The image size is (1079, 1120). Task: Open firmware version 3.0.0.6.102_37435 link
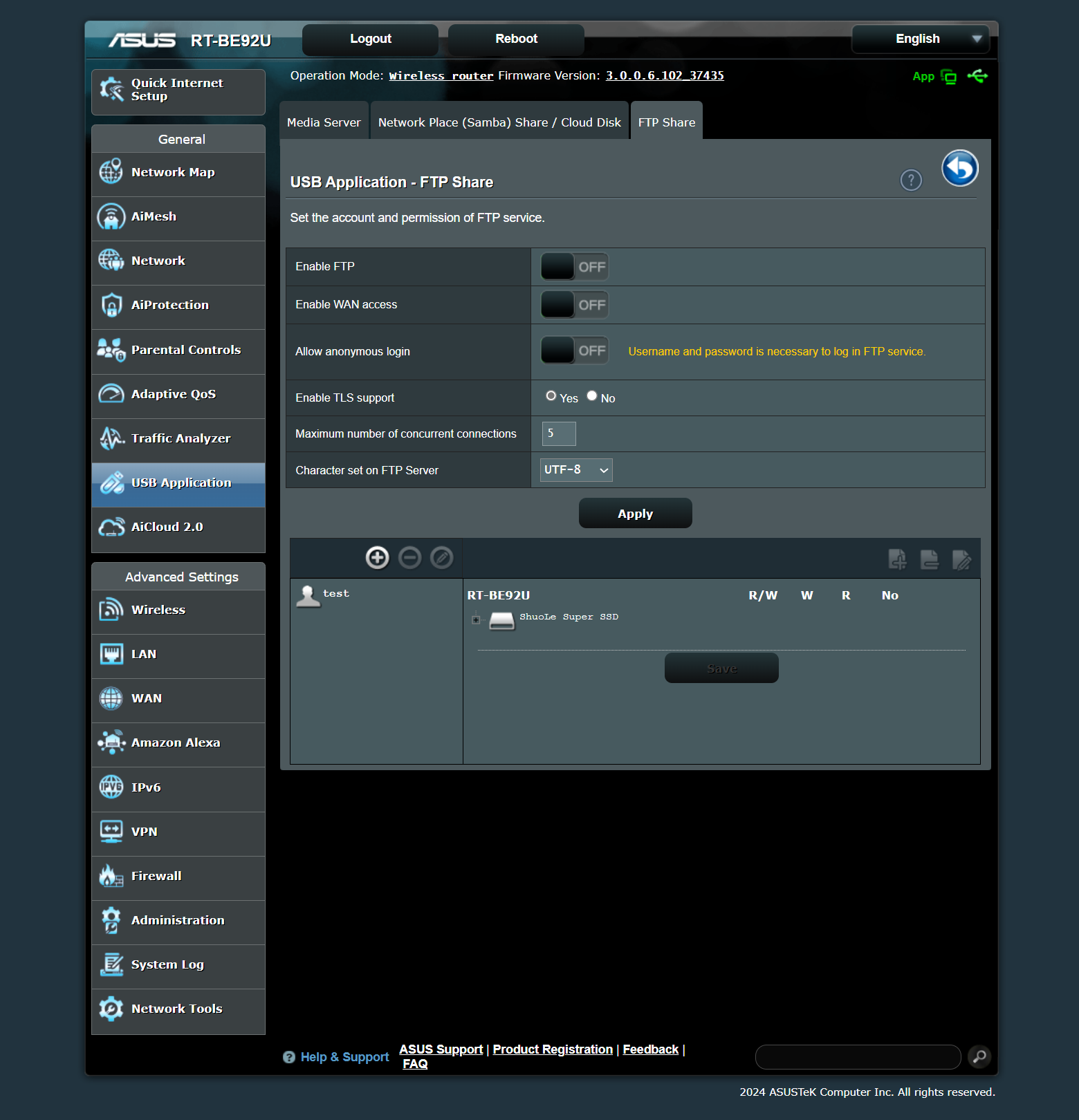coord(665,75)
